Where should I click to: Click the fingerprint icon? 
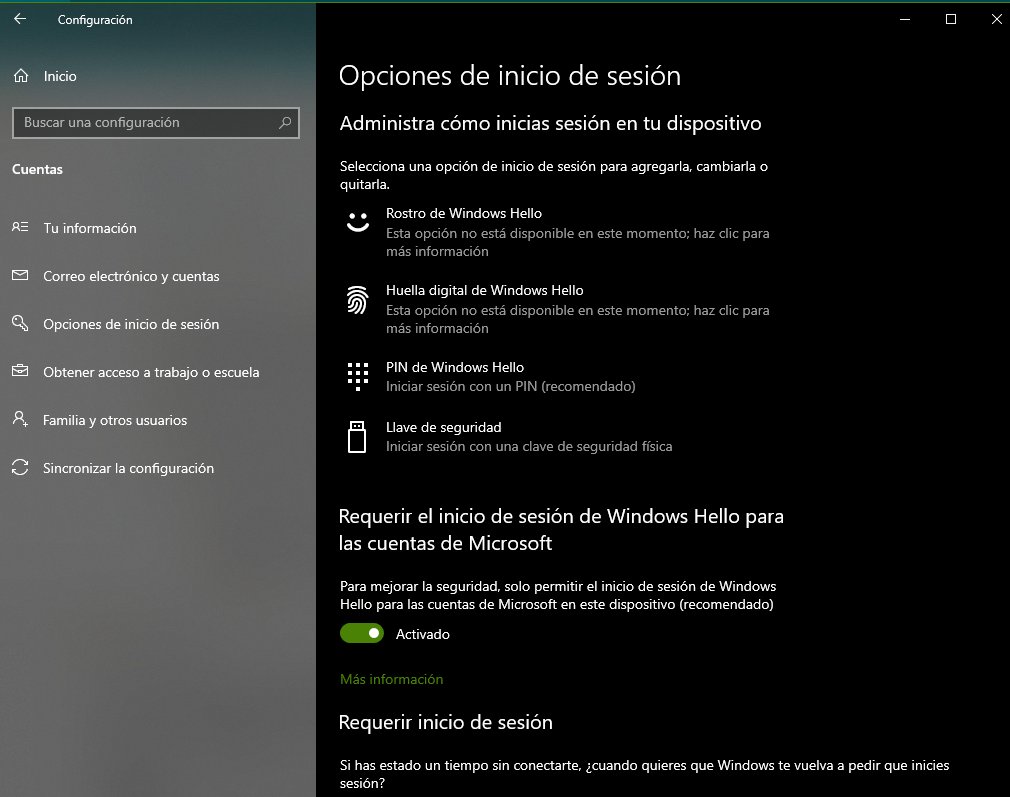point(357,300)
